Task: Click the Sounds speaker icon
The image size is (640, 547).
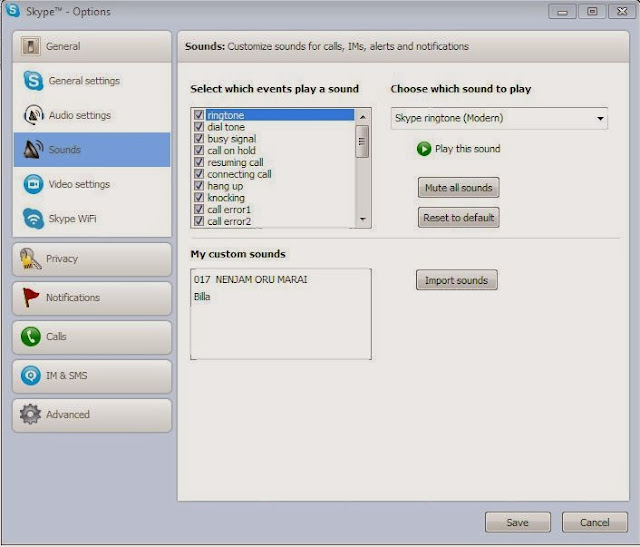Action: [x=33, y=149]
